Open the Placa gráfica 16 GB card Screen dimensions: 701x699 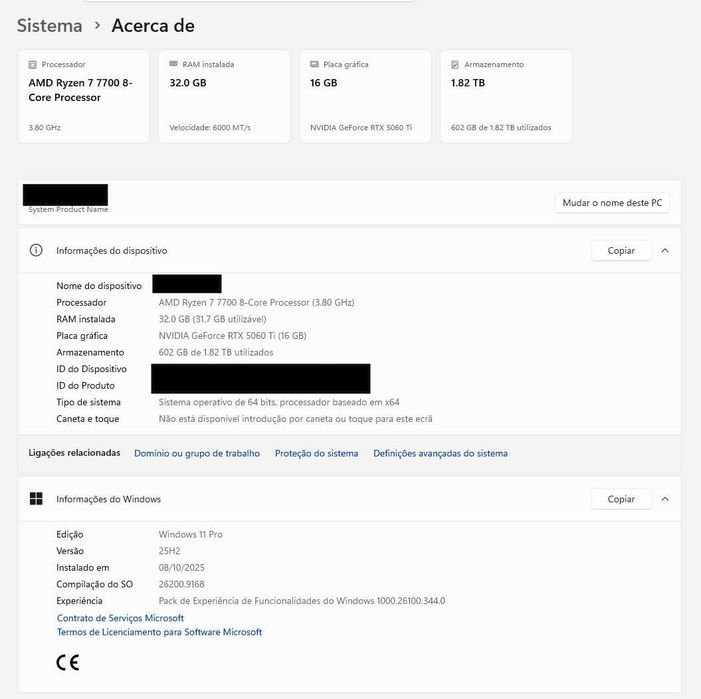pyautogui.click(x=365, y=97)
